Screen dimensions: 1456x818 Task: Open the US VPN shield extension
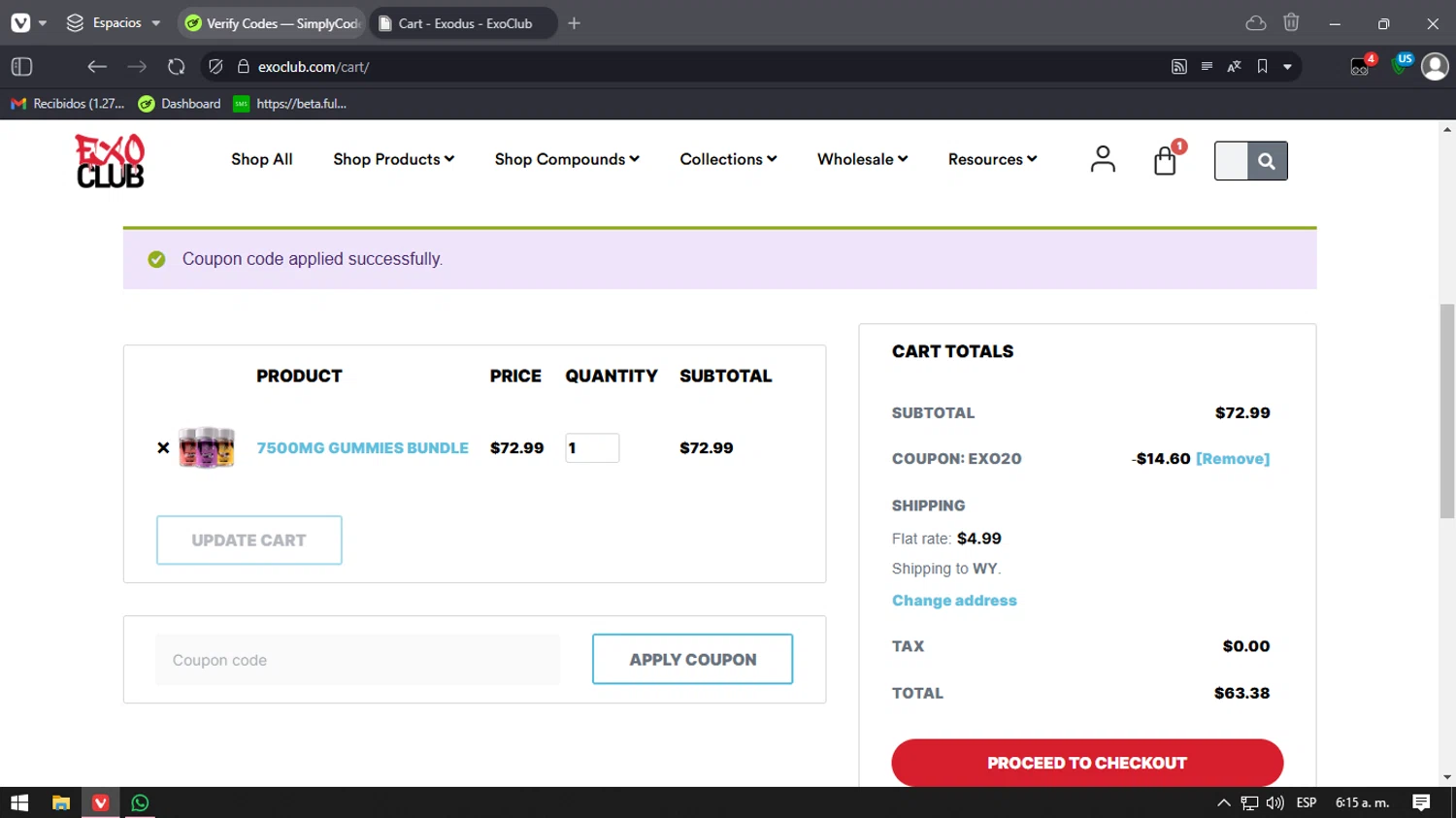point(1402,65)
